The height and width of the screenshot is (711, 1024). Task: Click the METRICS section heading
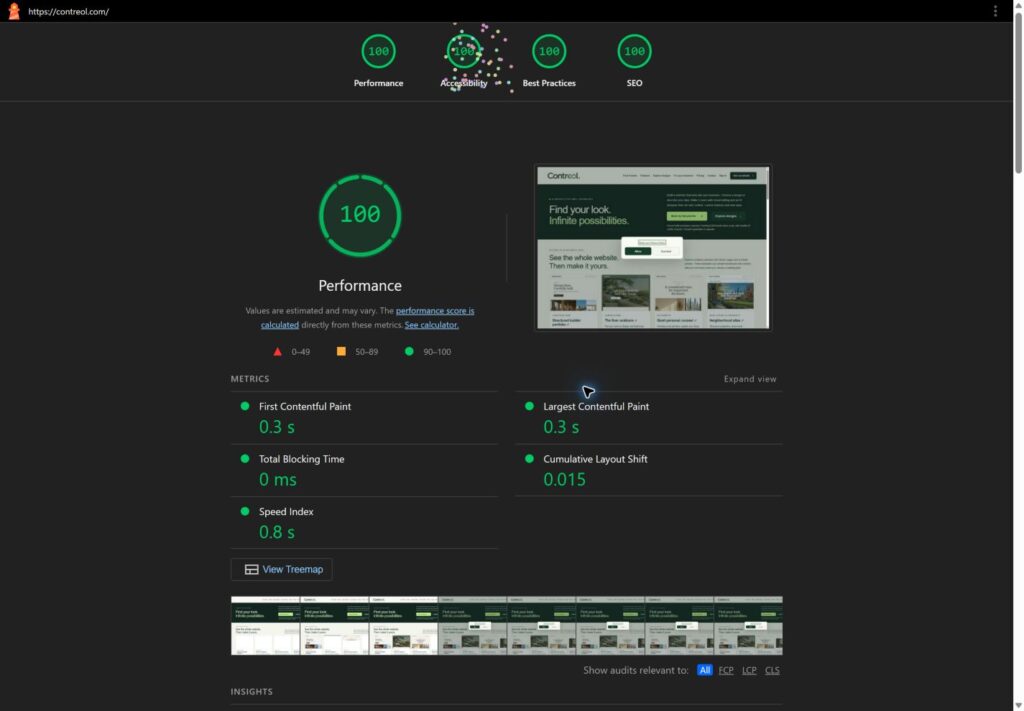249,379
